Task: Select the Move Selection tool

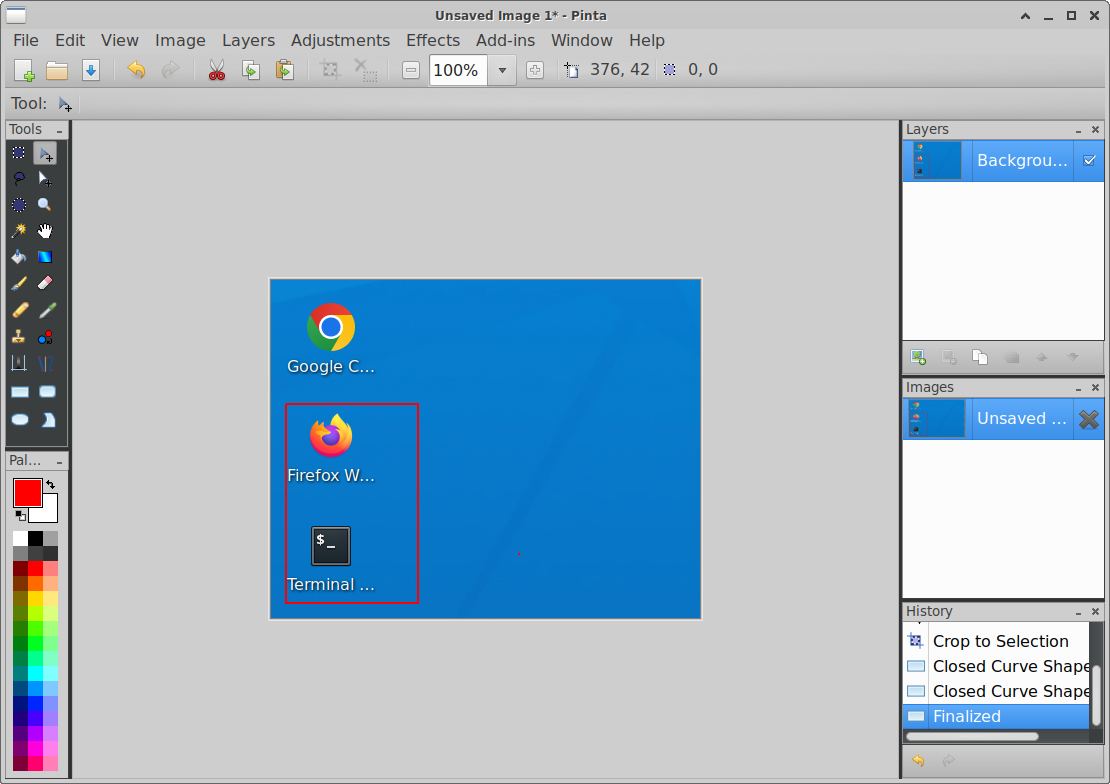Action: [45, 178]
